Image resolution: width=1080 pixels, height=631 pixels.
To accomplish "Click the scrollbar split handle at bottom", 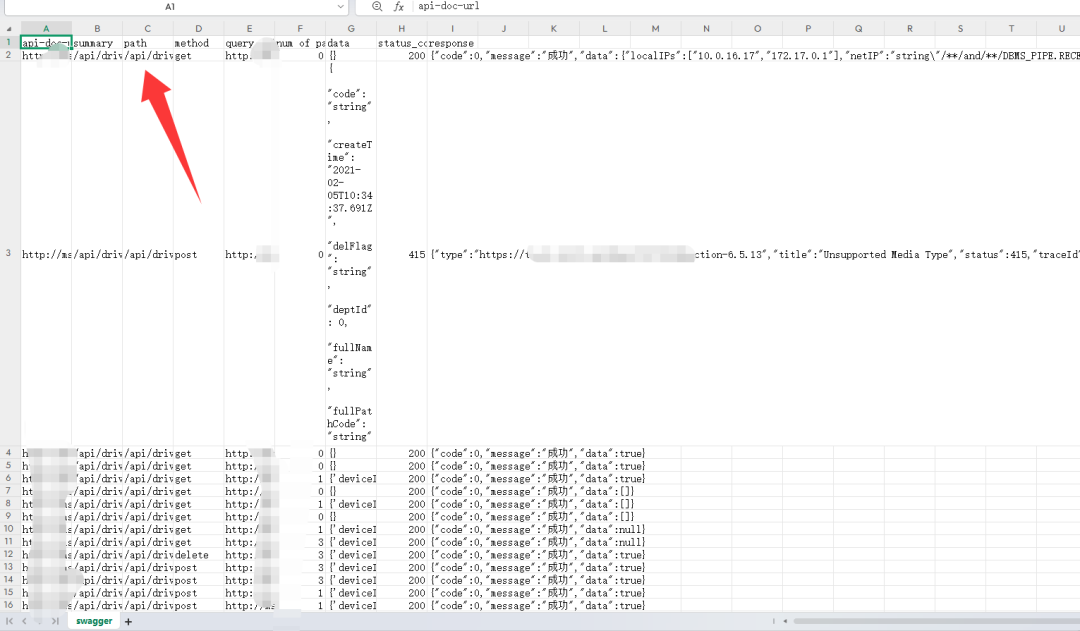I will [x=773, y=621].
